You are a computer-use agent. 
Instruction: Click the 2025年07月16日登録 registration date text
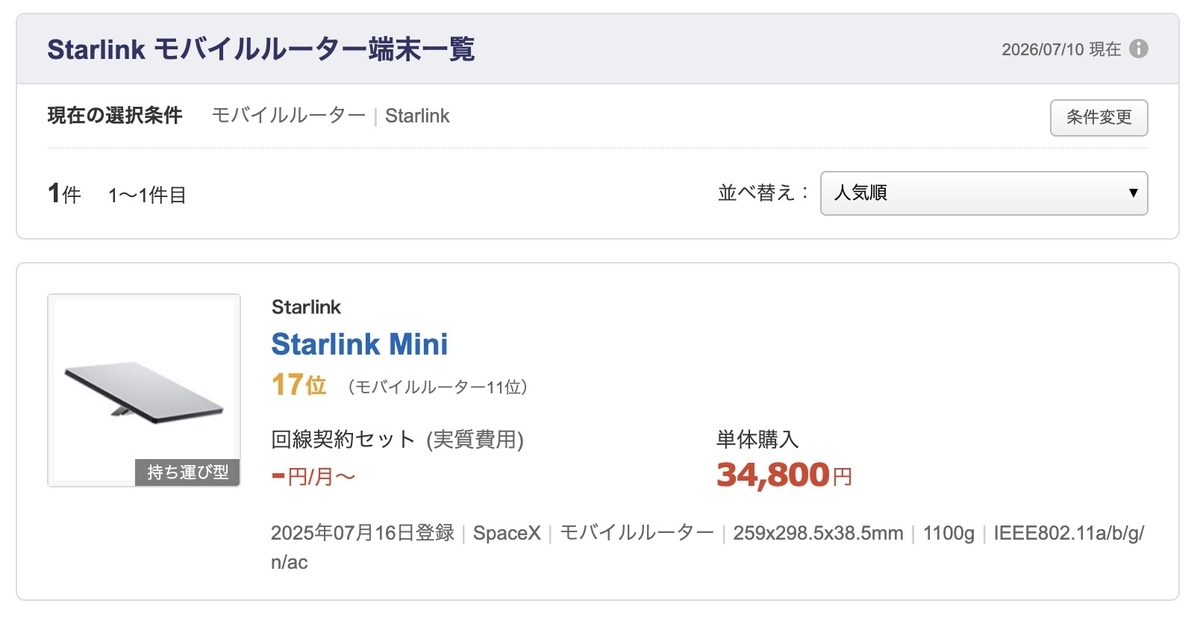(362, 533)
